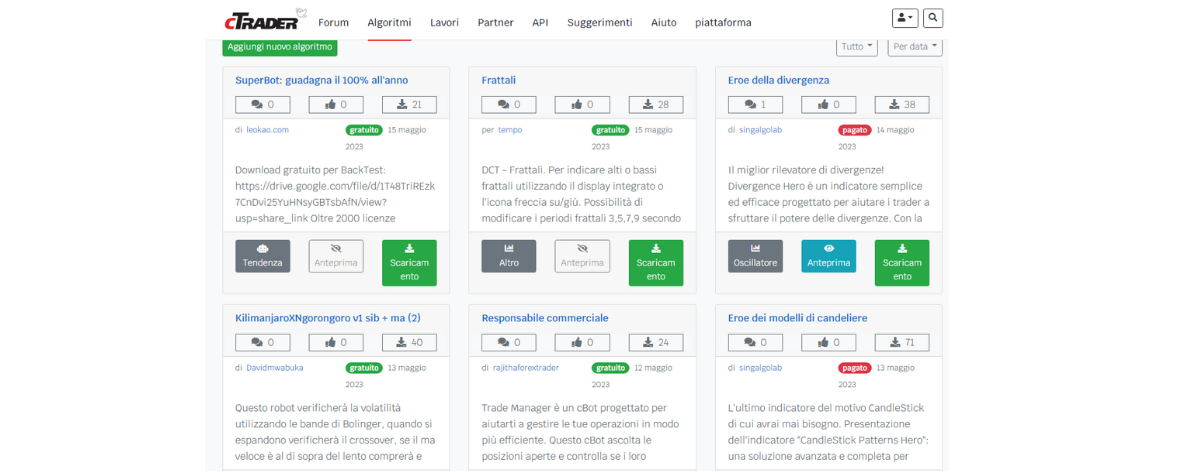This screenshot has width=1181, height=472.
Task: Click disabled Anteprima on Frattali card
Action: tap(582, 256)
